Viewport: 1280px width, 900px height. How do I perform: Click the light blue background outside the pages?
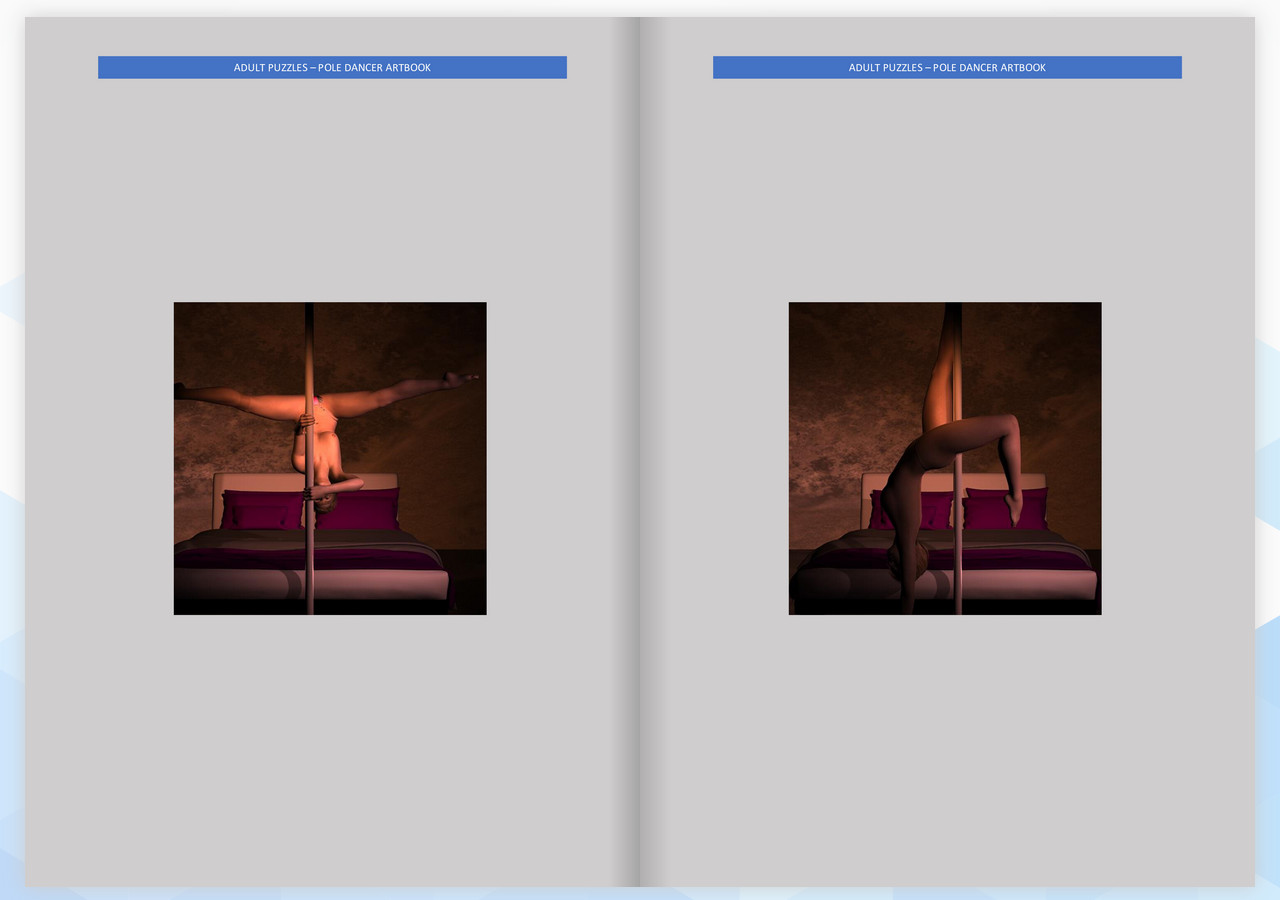(1268, 500)
